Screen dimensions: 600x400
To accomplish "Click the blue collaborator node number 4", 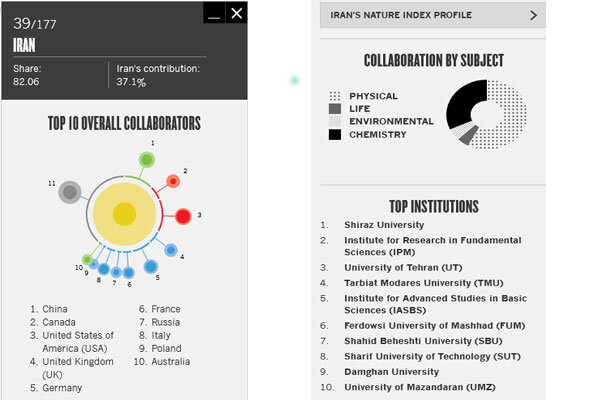I will (171, 250).
